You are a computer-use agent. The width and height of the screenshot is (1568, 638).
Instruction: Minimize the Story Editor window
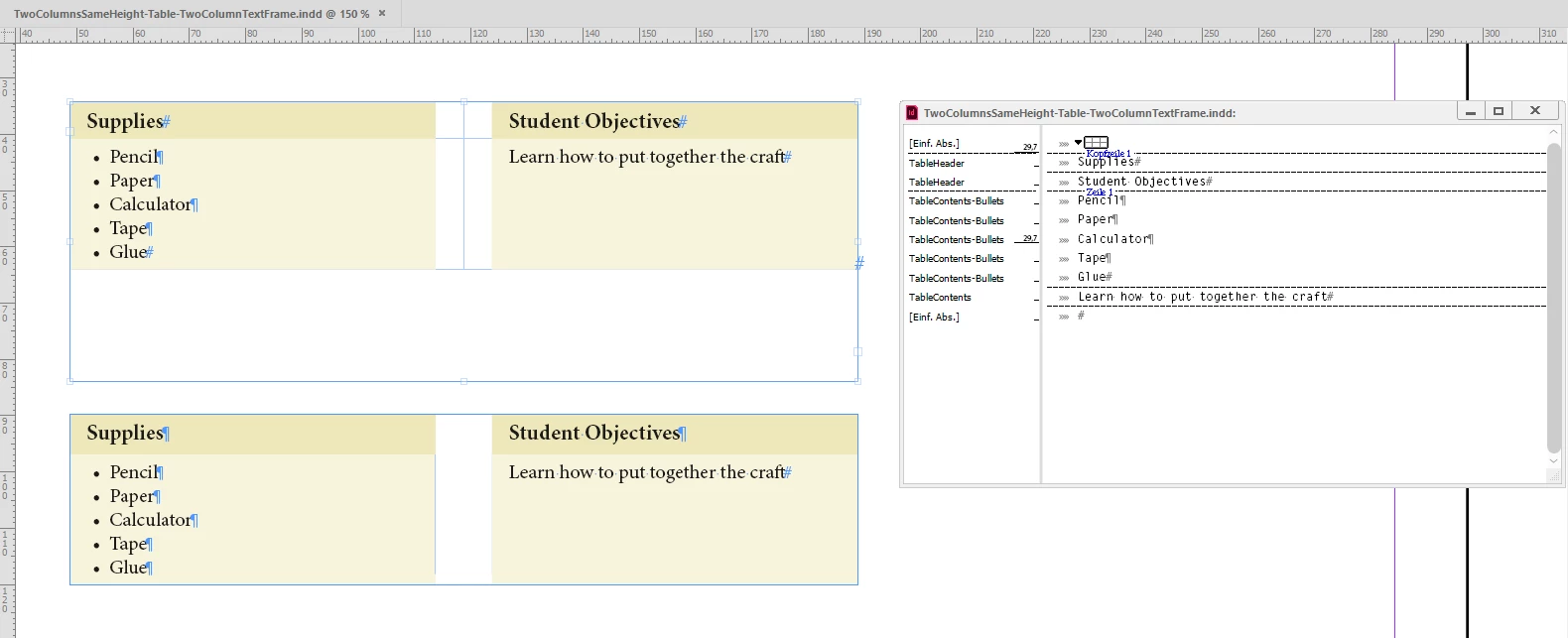(x=1471, y=111)
